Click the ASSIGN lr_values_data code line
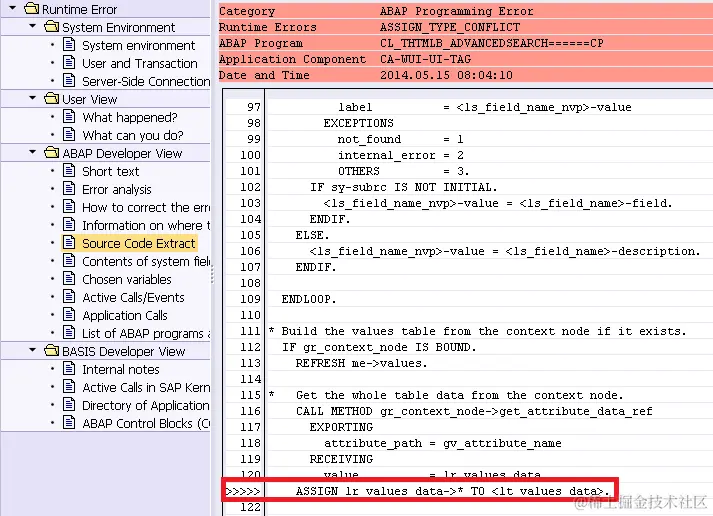This screenshot has height=516, width=713. click(x=452, y=491)
